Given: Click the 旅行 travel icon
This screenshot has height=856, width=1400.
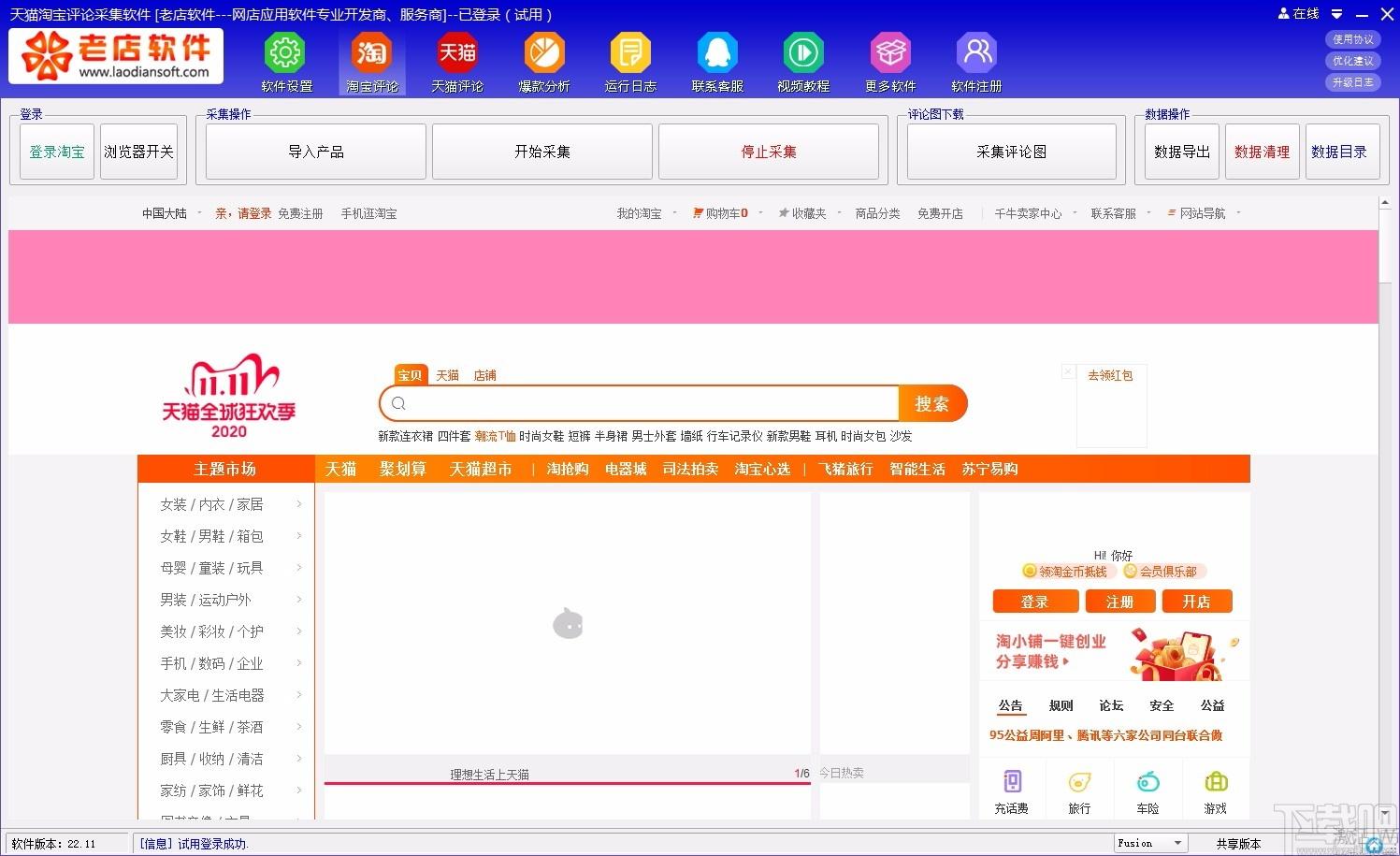Looking at the screenshot, I should pos(1079,782).
